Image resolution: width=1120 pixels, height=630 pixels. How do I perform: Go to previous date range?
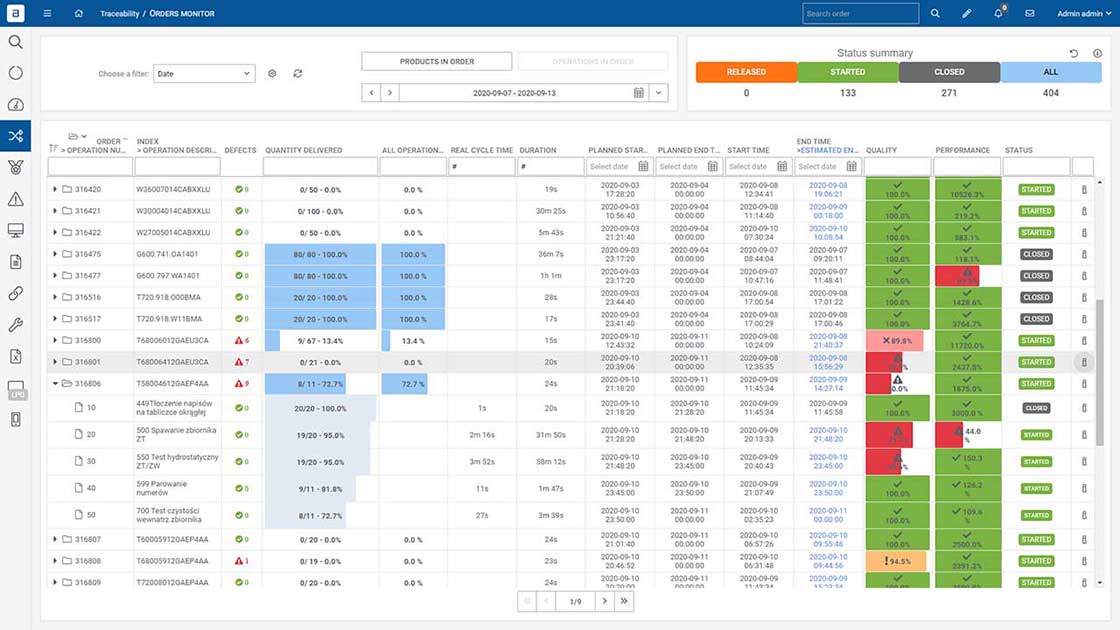point(371,93)
